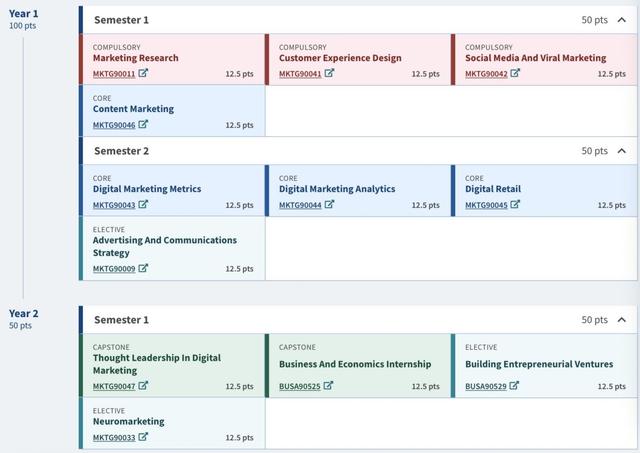640x453 pixels.
Task: Click external link icon beside MKTG90011
Action: [143, 73]
